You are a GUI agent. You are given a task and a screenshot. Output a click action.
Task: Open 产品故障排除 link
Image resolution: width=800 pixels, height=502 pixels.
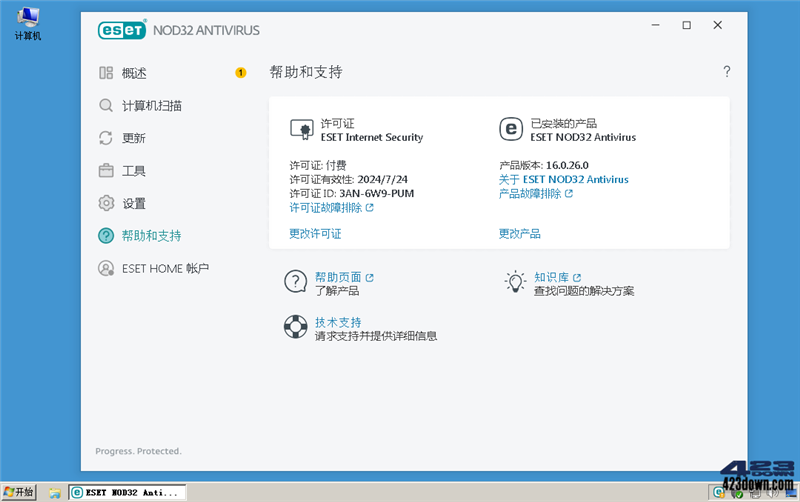pos(530,194)
